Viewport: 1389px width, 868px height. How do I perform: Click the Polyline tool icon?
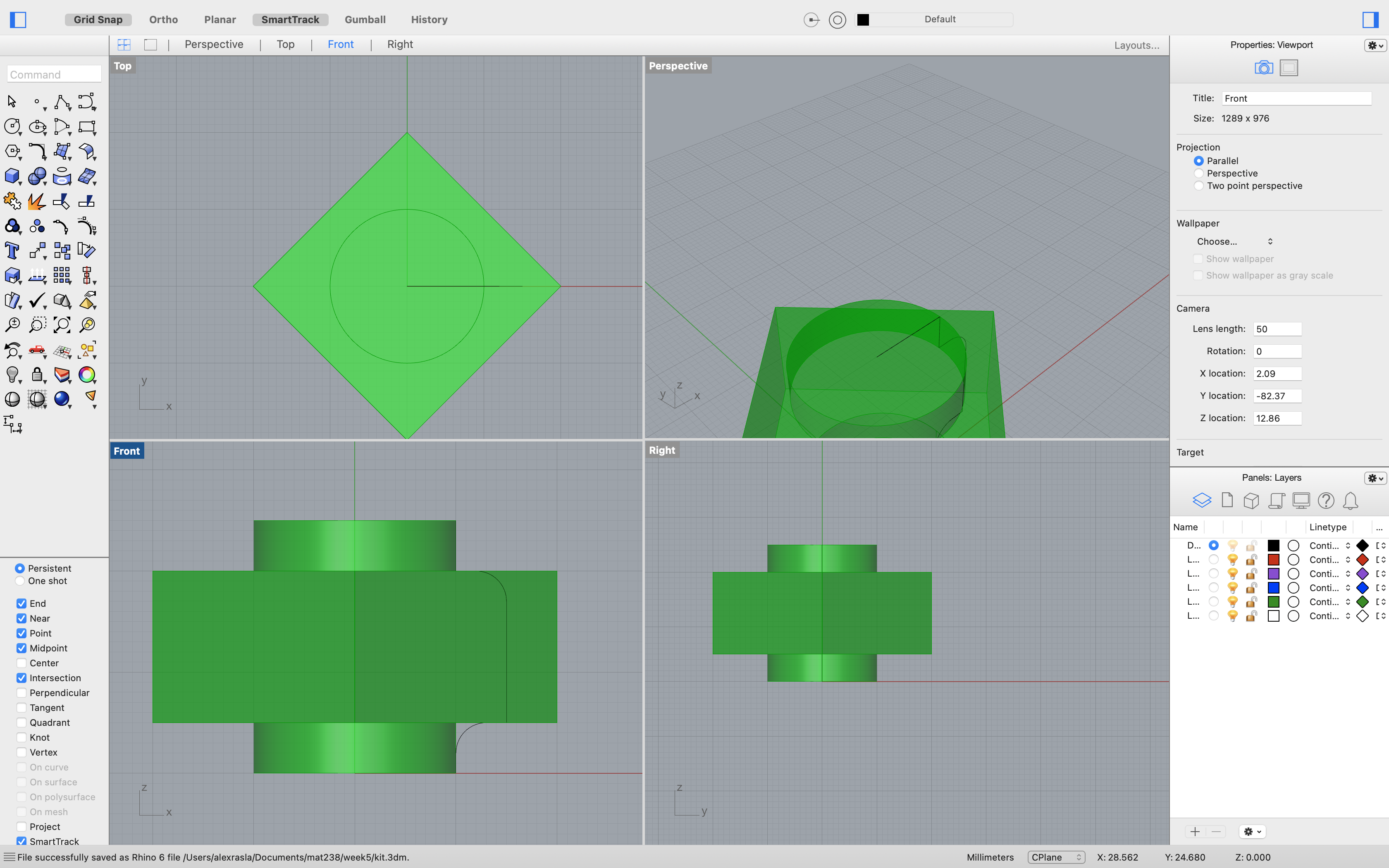(62, 102)
